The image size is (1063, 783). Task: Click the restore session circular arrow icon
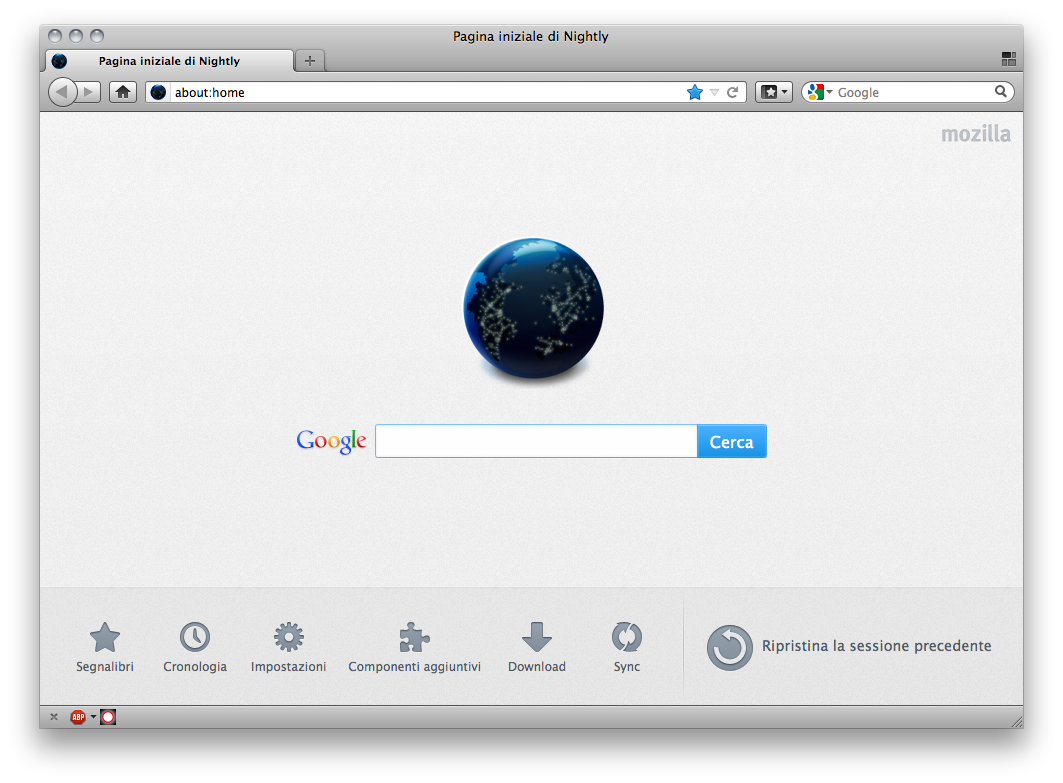pos(729,647)
